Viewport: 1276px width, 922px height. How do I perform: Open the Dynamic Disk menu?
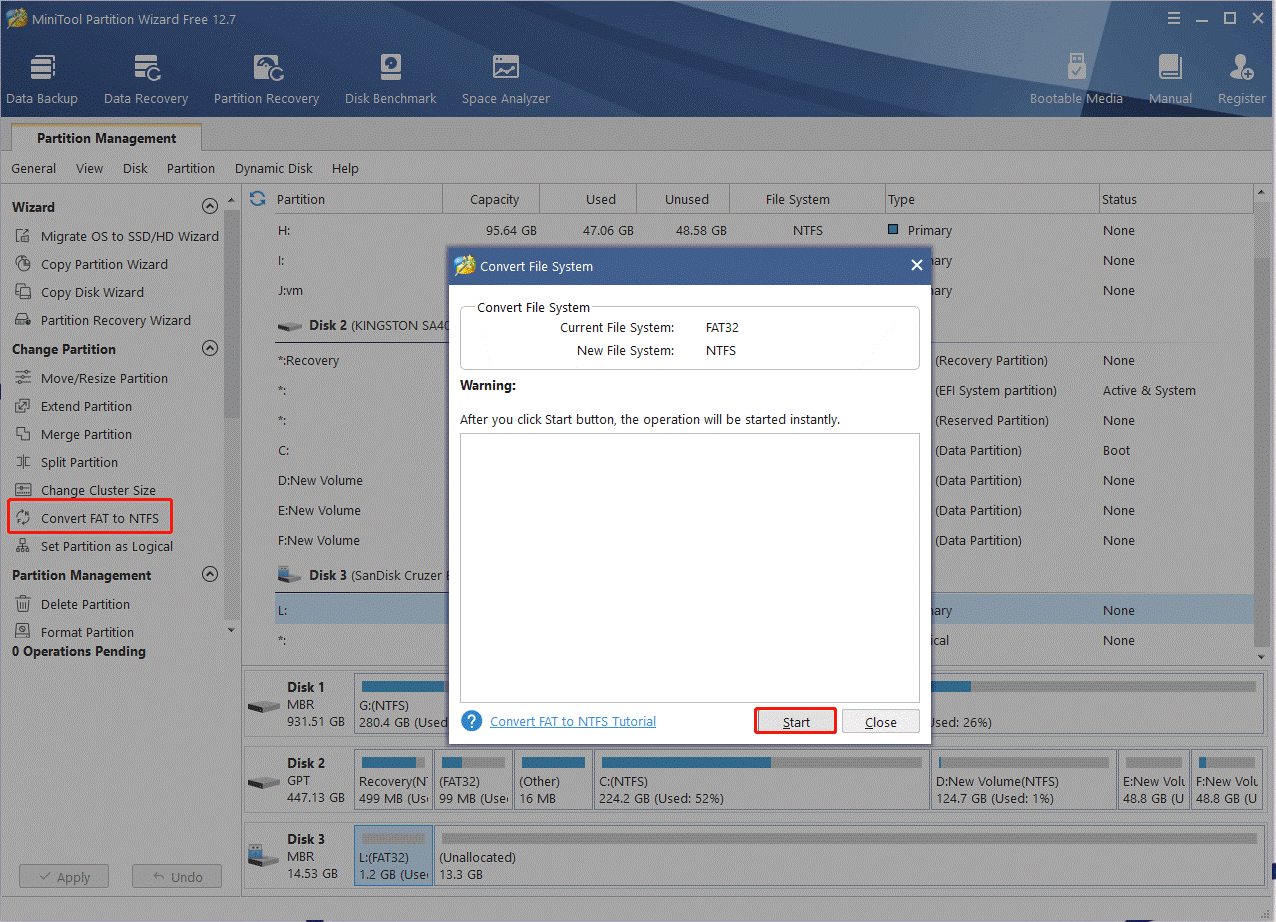pyautogui.click(x=274, y=169)
